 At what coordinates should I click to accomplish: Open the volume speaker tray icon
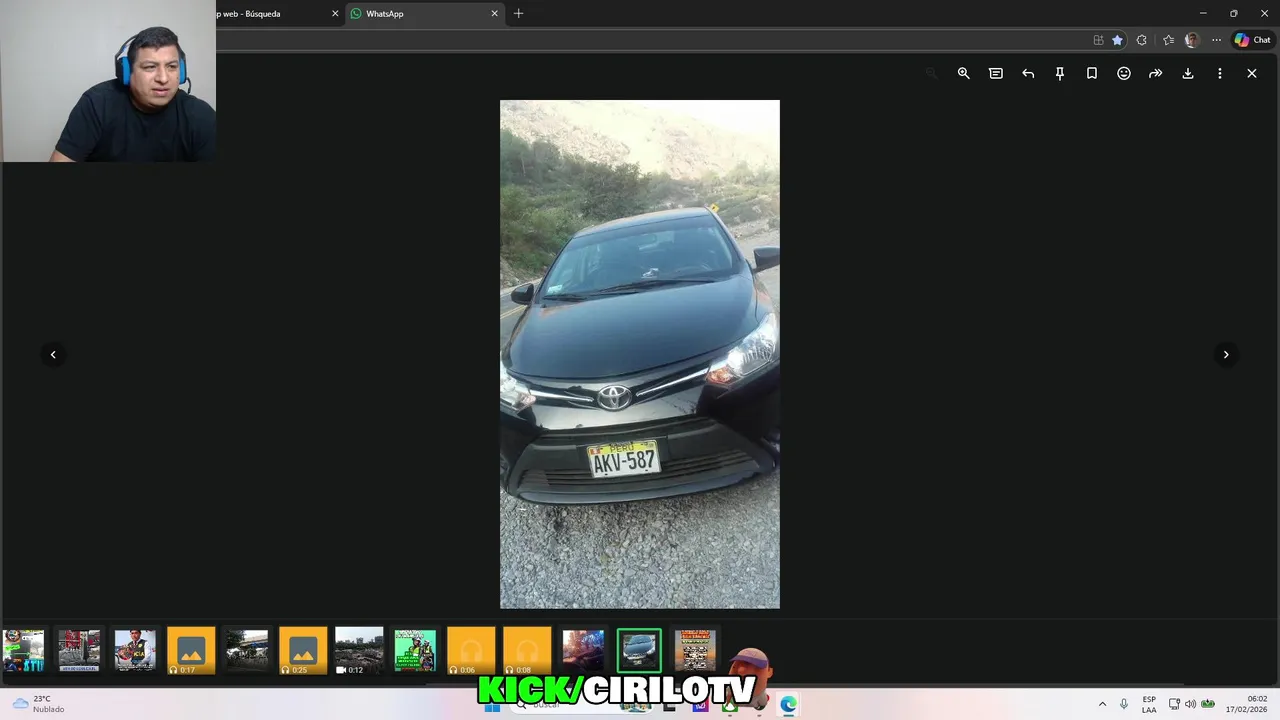(1190, 704)
